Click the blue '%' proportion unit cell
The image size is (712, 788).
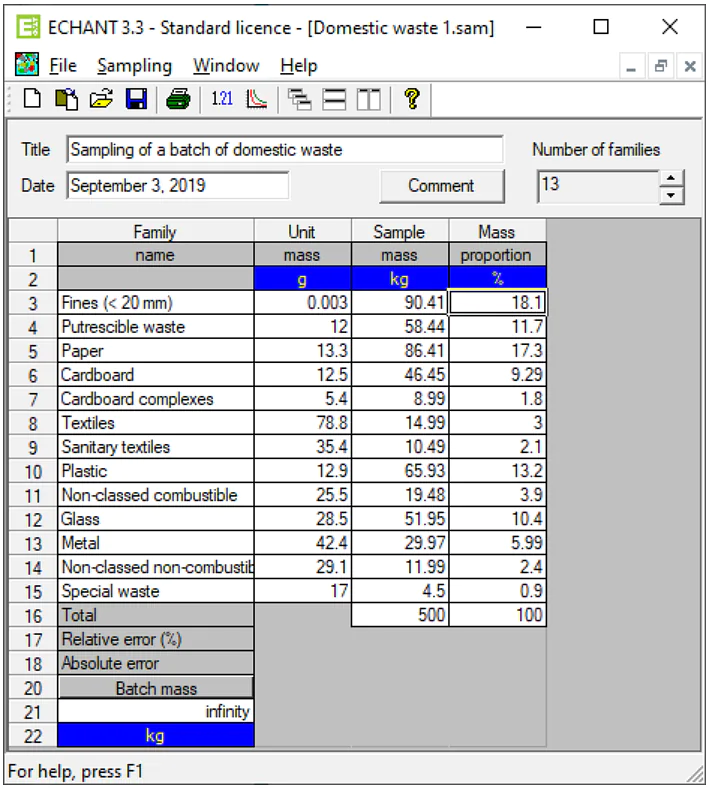[497, 279]
